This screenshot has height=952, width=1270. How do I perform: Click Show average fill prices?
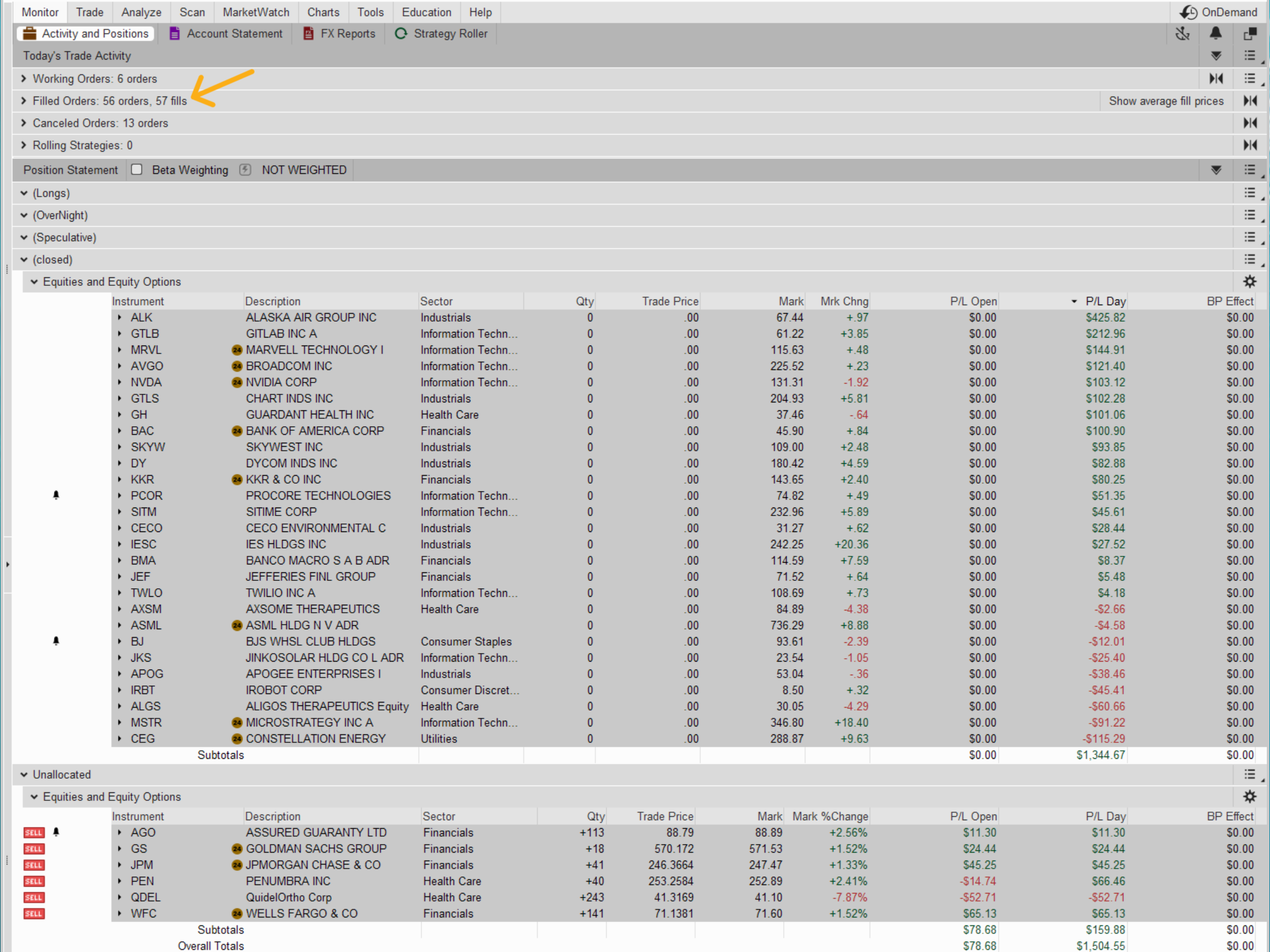click(1166, 101)
